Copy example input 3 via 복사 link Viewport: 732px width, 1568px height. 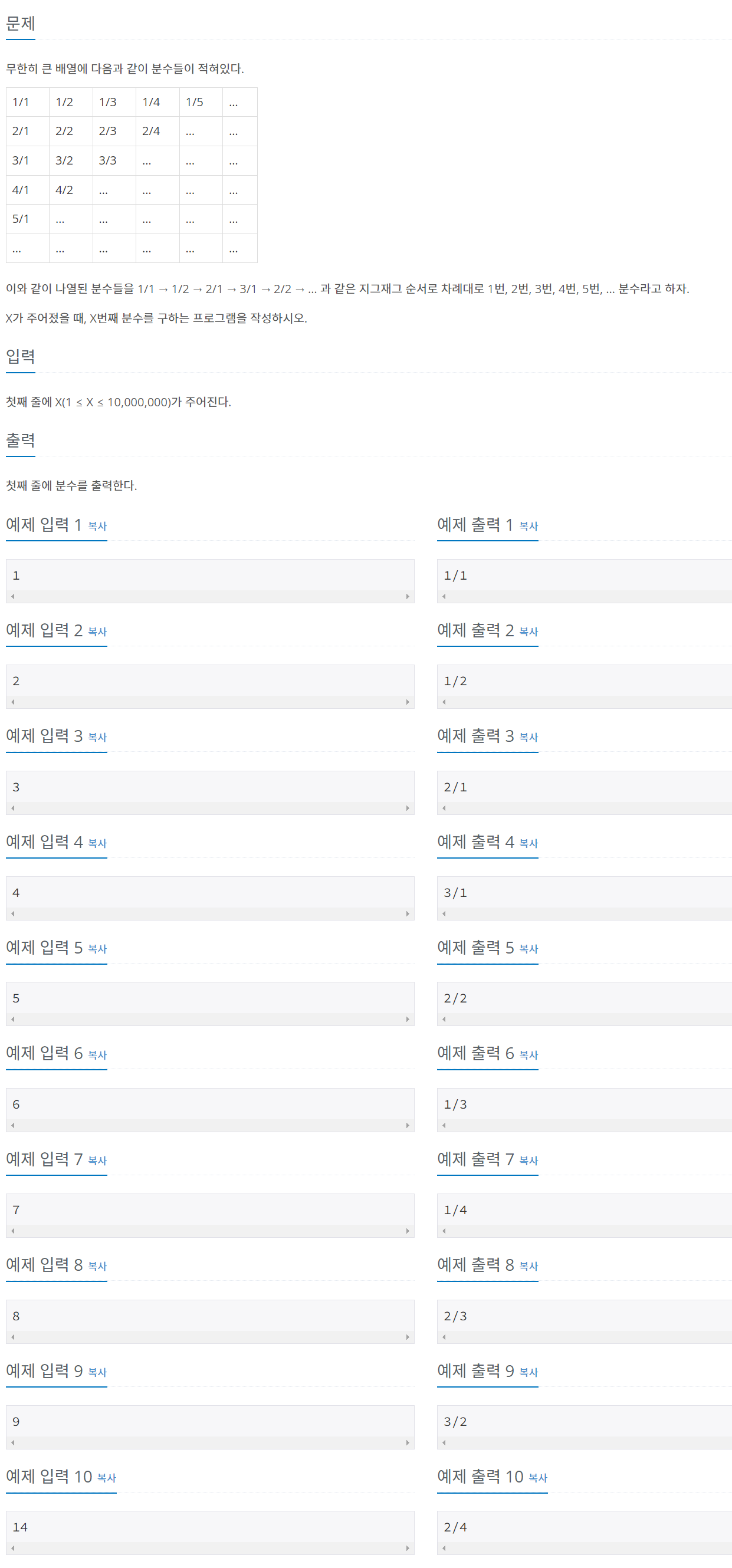point(97,737)
